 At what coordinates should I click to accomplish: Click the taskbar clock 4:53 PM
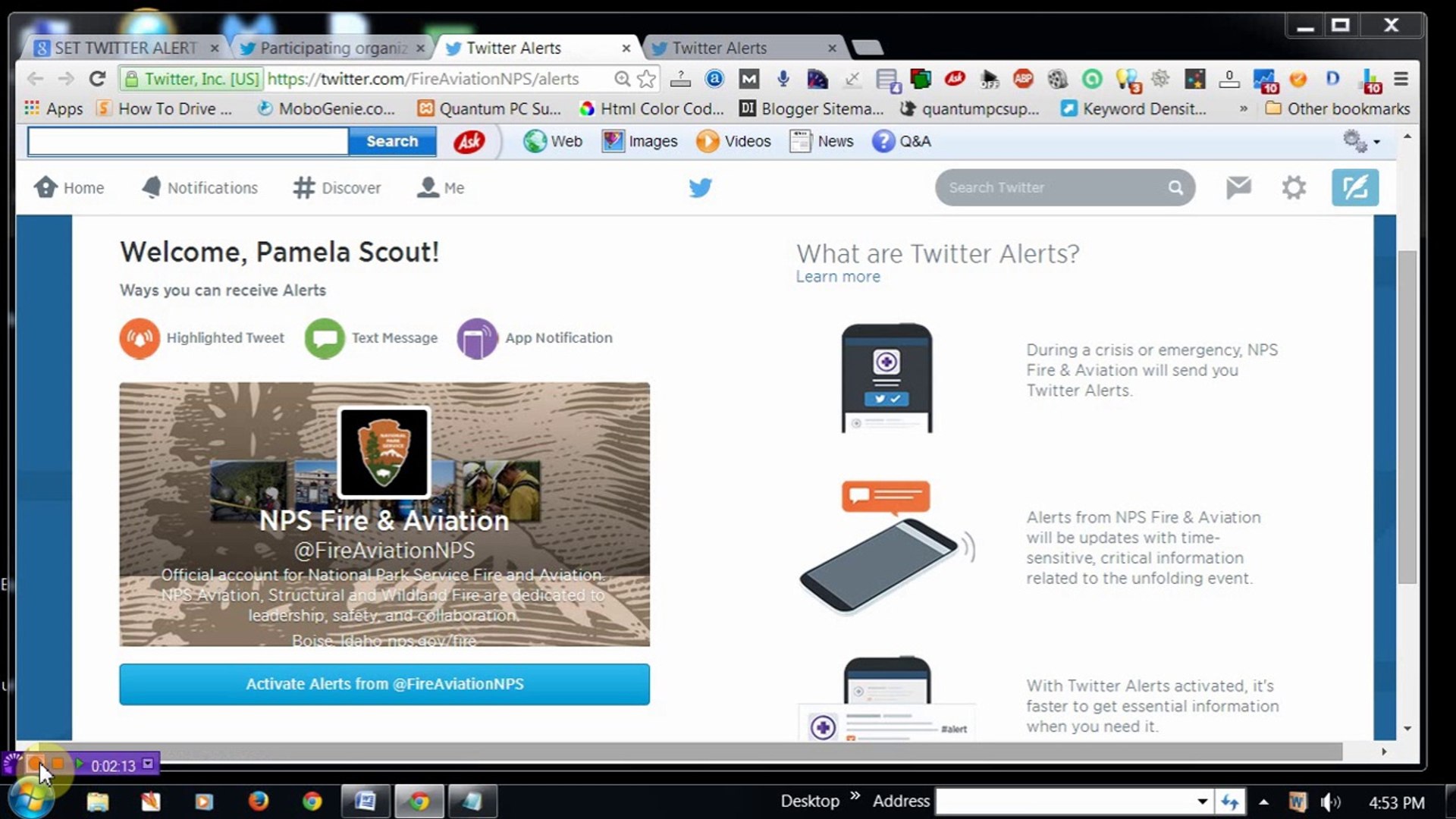(x=1397, y=802)
